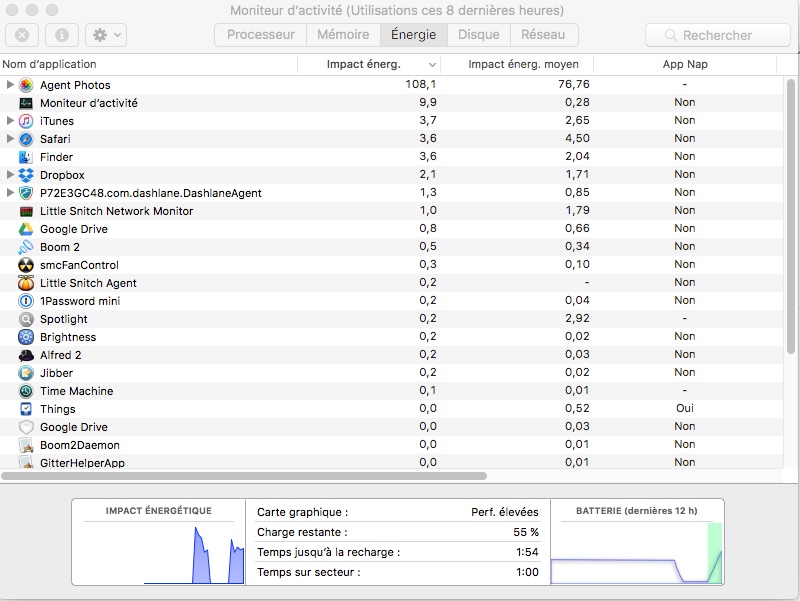Switch to the Processeur tab
This screenshot has height=601, width=800.
[261, 35]
